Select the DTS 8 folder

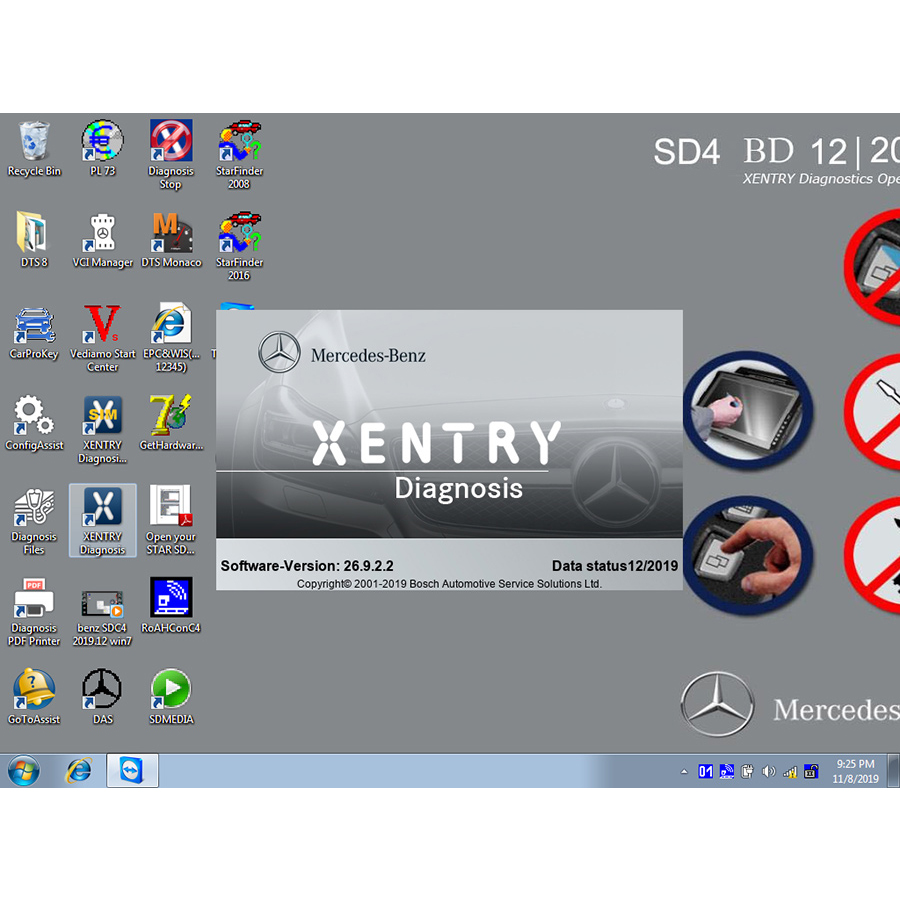tap(34, 235)
